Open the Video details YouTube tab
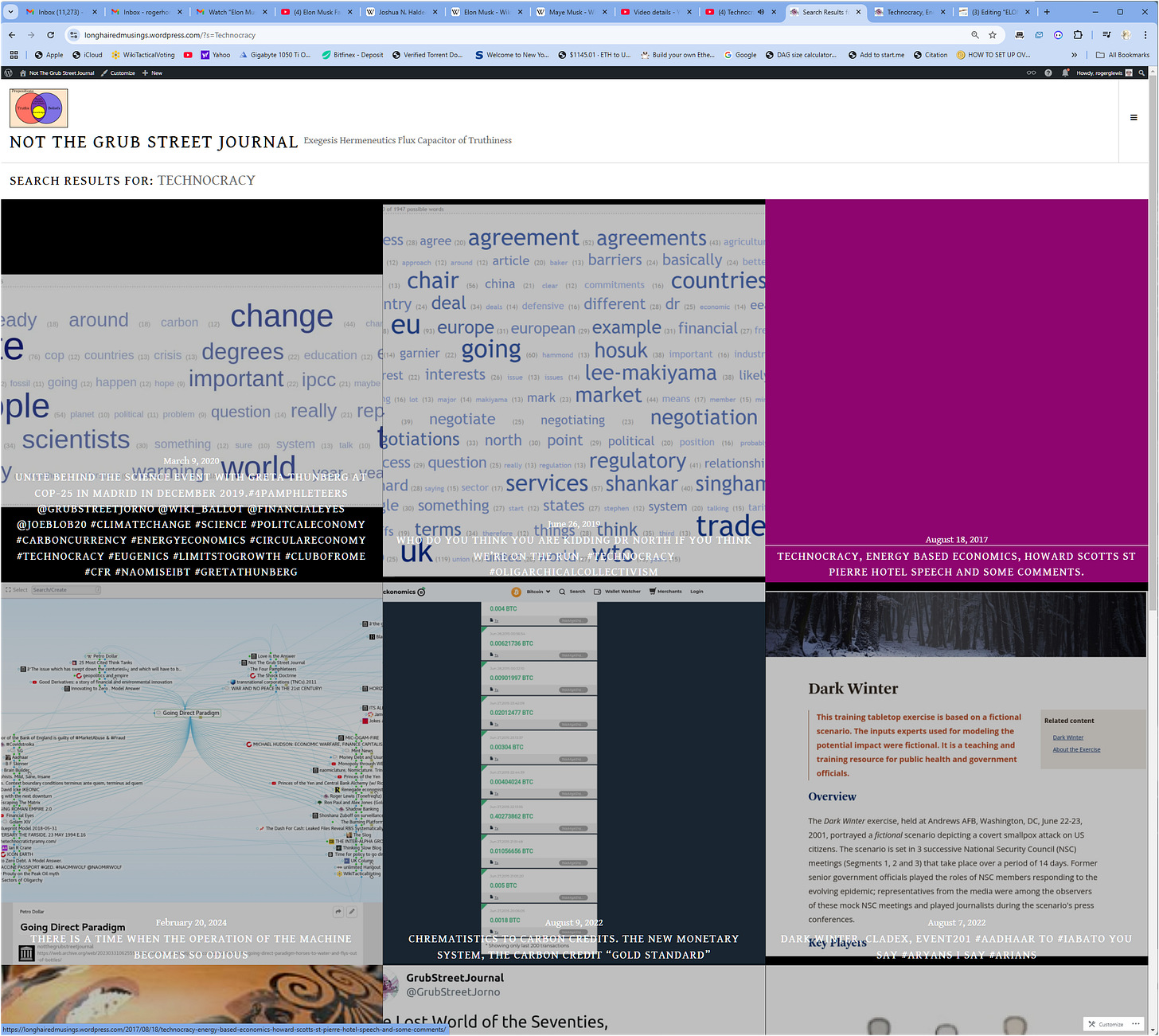The width and height of the screenshot is (1159, 1036). 656,12
